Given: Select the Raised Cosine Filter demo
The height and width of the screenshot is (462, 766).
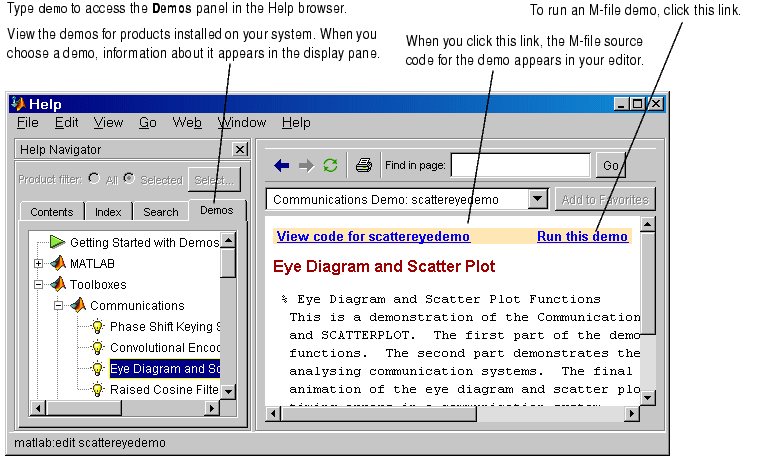Looking at the screenshot, I should pyautogui.click(x=165, y=389).
